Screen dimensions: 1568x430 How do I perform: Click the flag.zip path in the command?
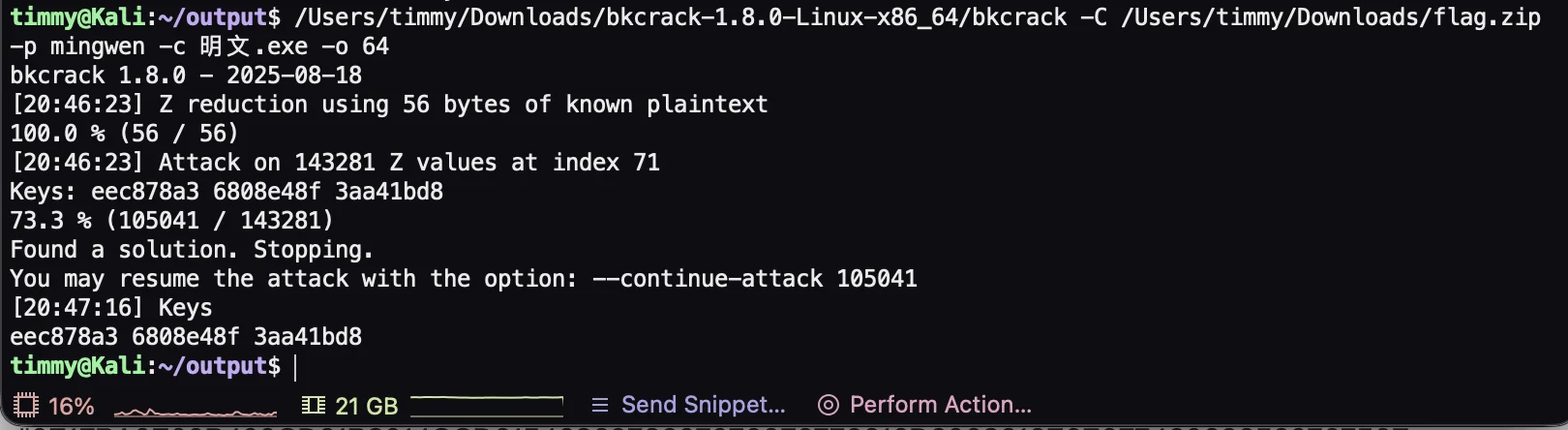pyautogui.click(x=1330, y=17)
